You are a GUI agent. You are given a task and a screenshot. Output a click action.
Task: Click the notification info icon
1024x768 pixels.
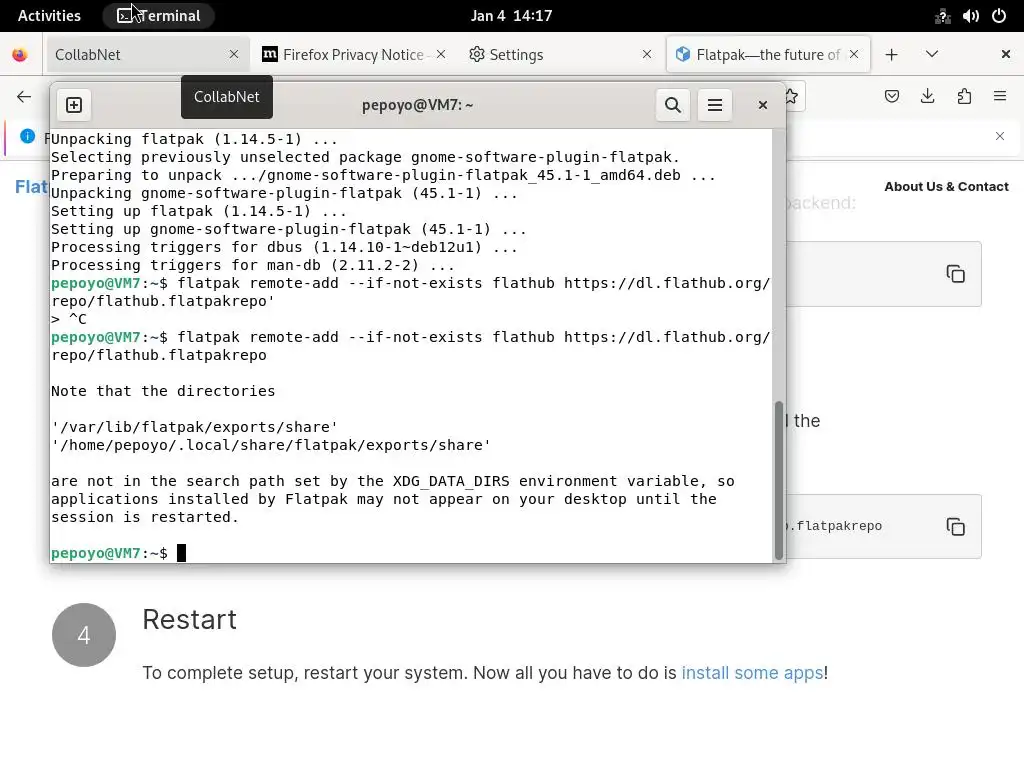tap(27, 136)
